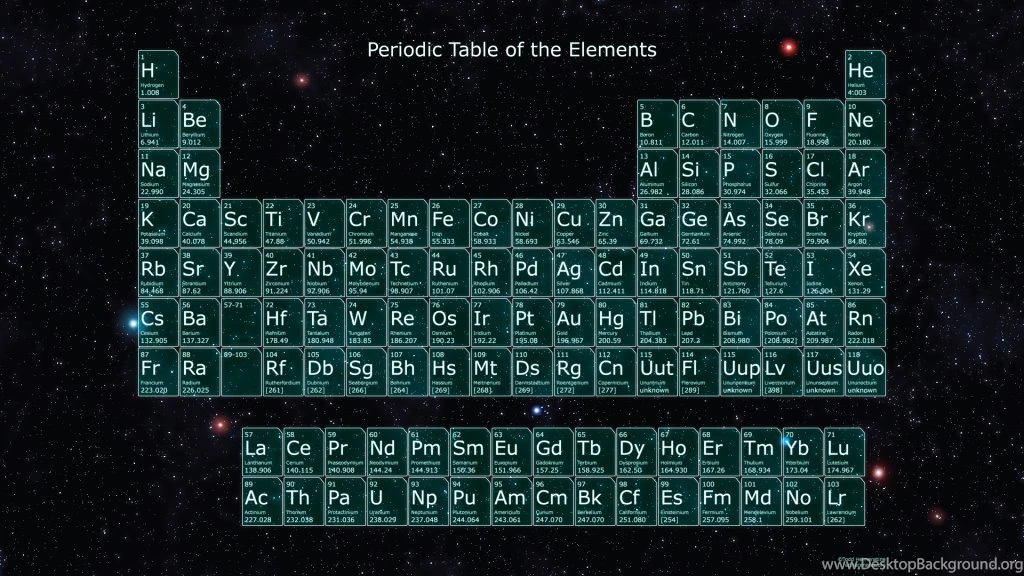
Task: Select the Helium (He) element tile
Action: 865,74
